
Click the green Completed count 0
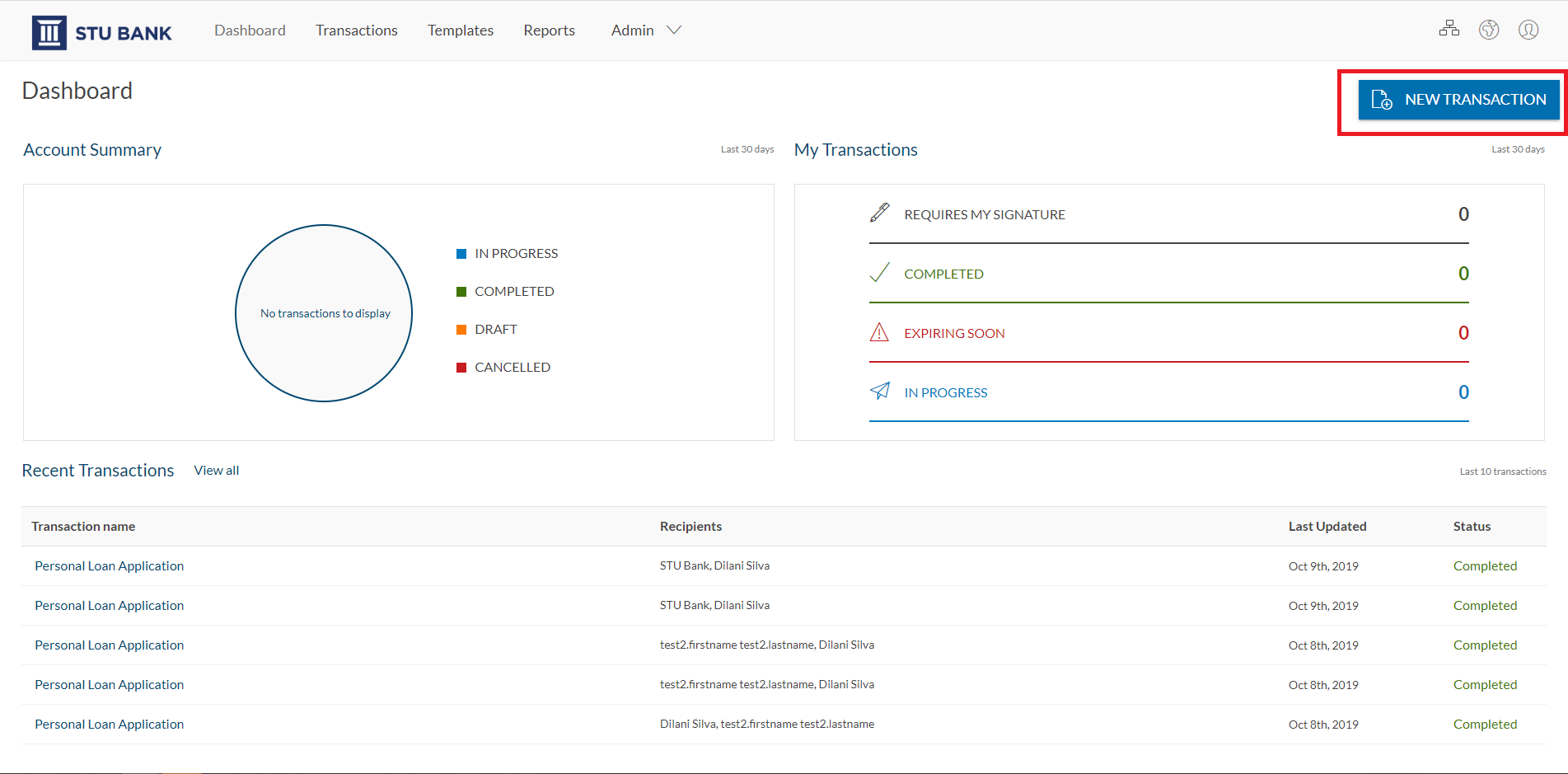[1463, 274]
